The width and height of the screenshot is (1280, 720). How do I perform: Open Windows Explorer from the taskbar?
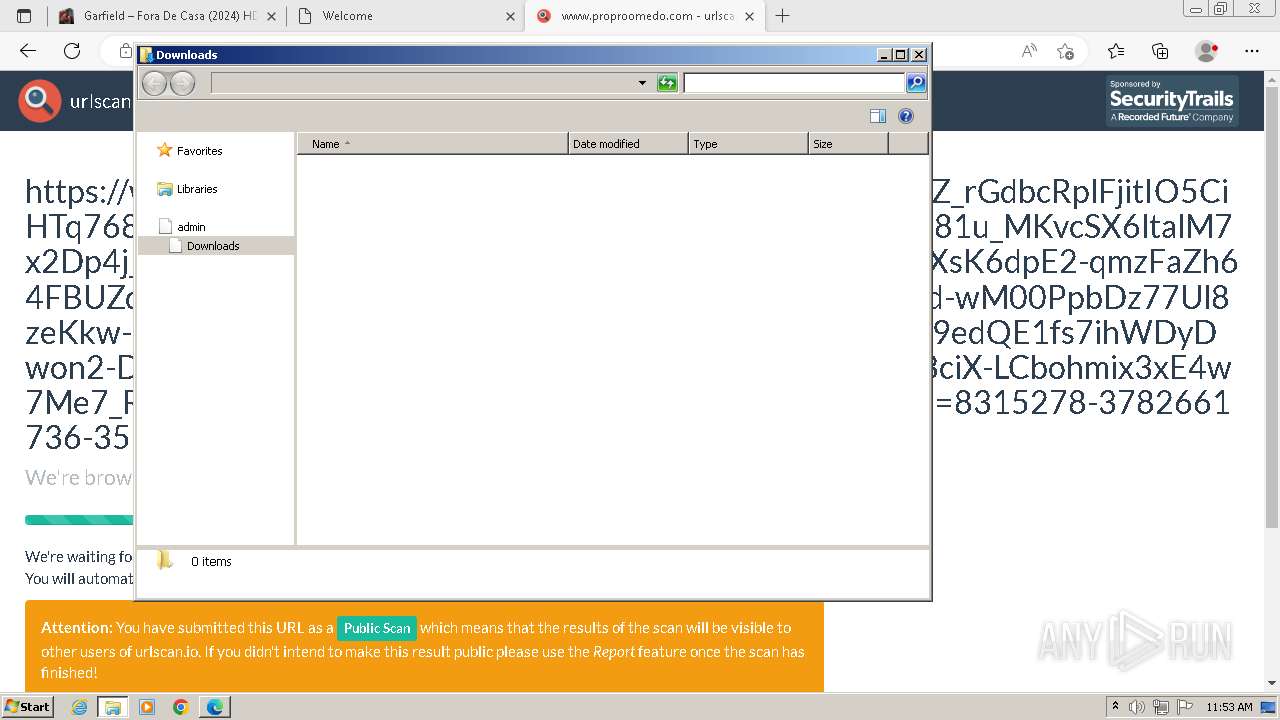tap(113, 707)
